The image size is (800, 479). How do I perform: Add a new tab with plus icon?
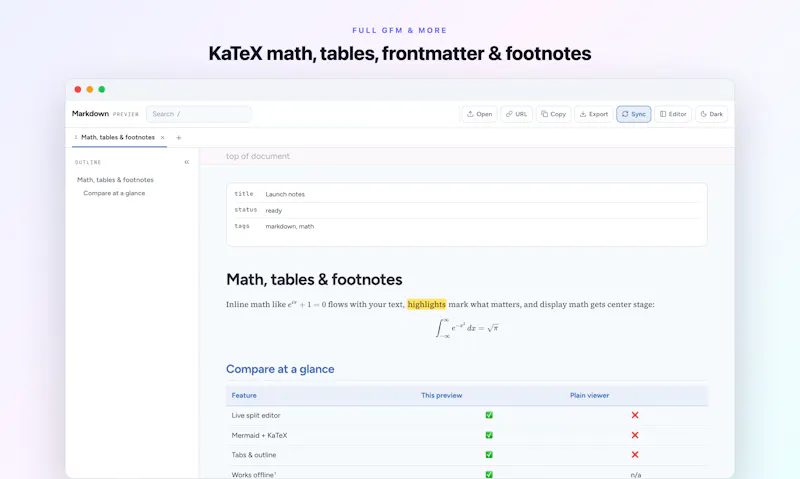[x=179, y=138]
